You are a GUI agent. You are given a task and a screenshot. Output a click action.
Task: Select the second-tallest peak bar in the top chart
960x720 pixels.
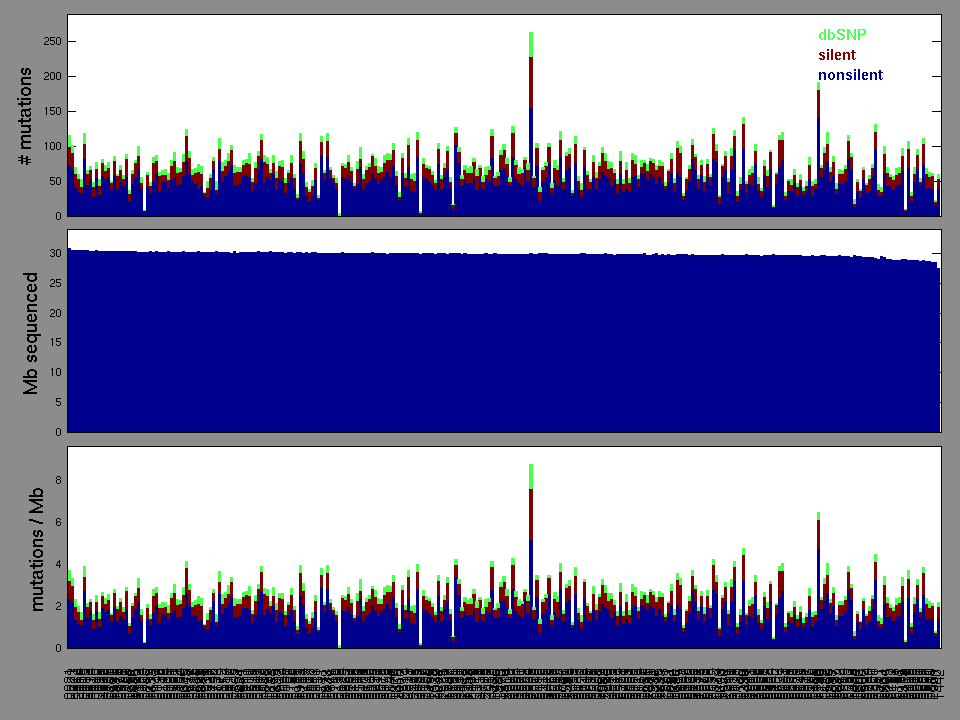(x=818, y=150)
